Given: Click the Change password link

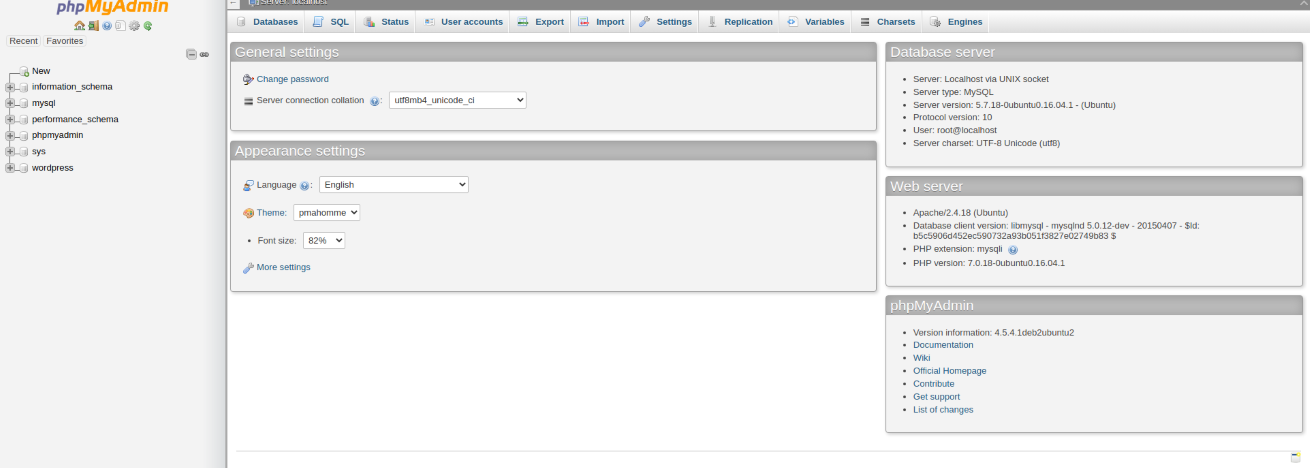Looking at the screenshot, I should 292,79.
